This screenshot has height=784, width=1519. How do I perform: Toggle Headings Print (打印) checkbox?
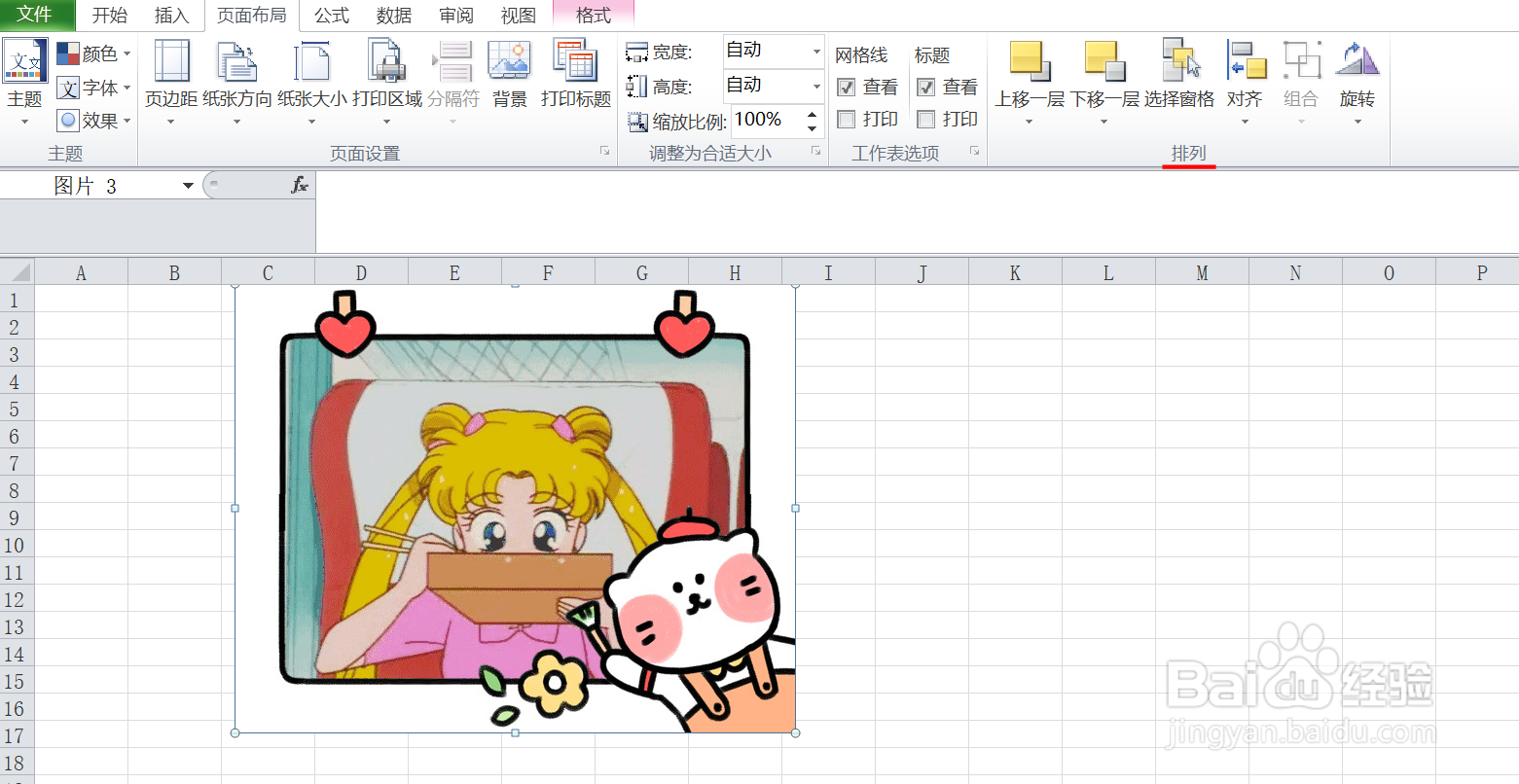click(x=926, y=120)
